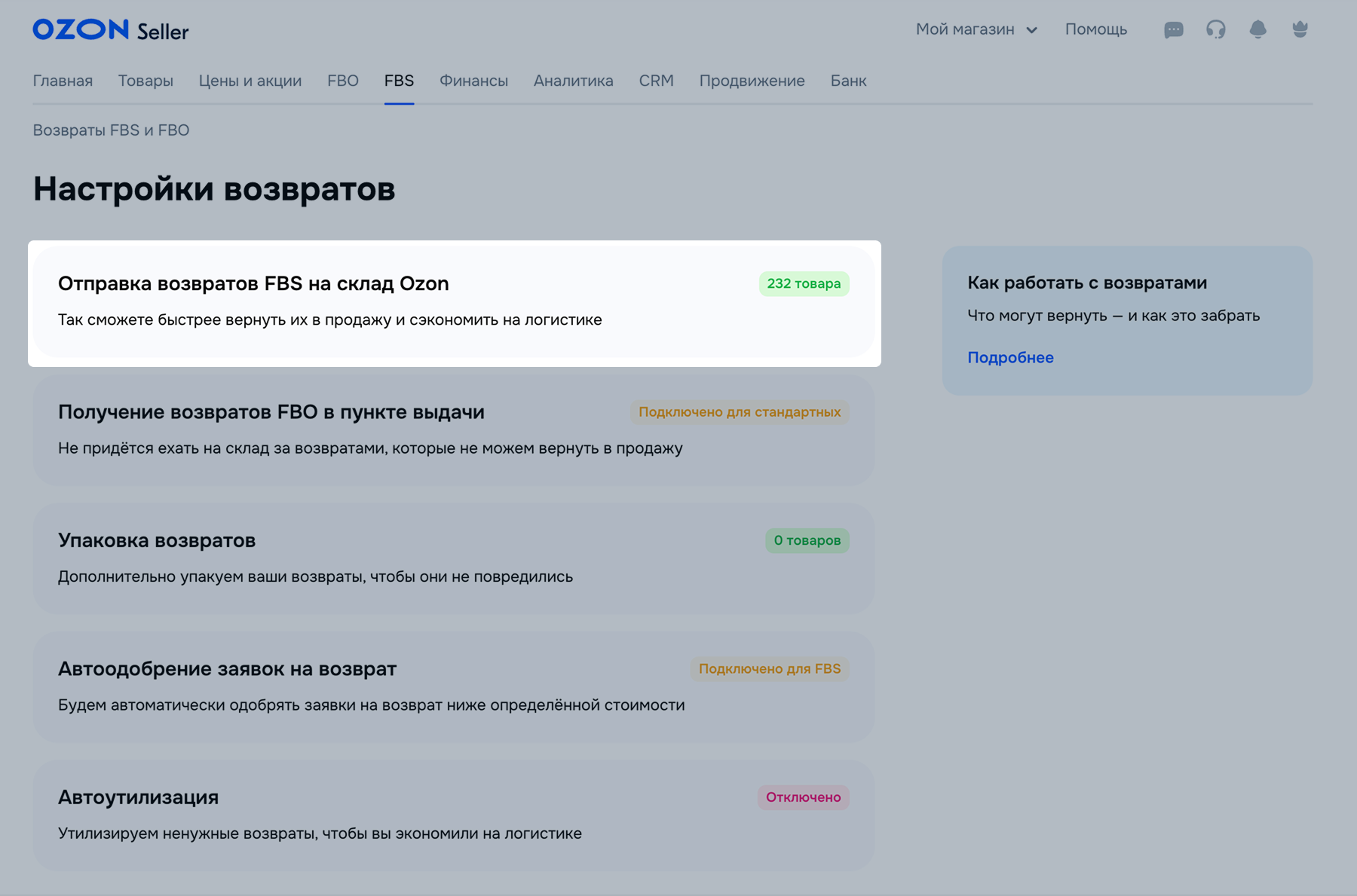Switch to the Аналитика tab
This screenshot has height=896, width=1357.
(573, 81)
